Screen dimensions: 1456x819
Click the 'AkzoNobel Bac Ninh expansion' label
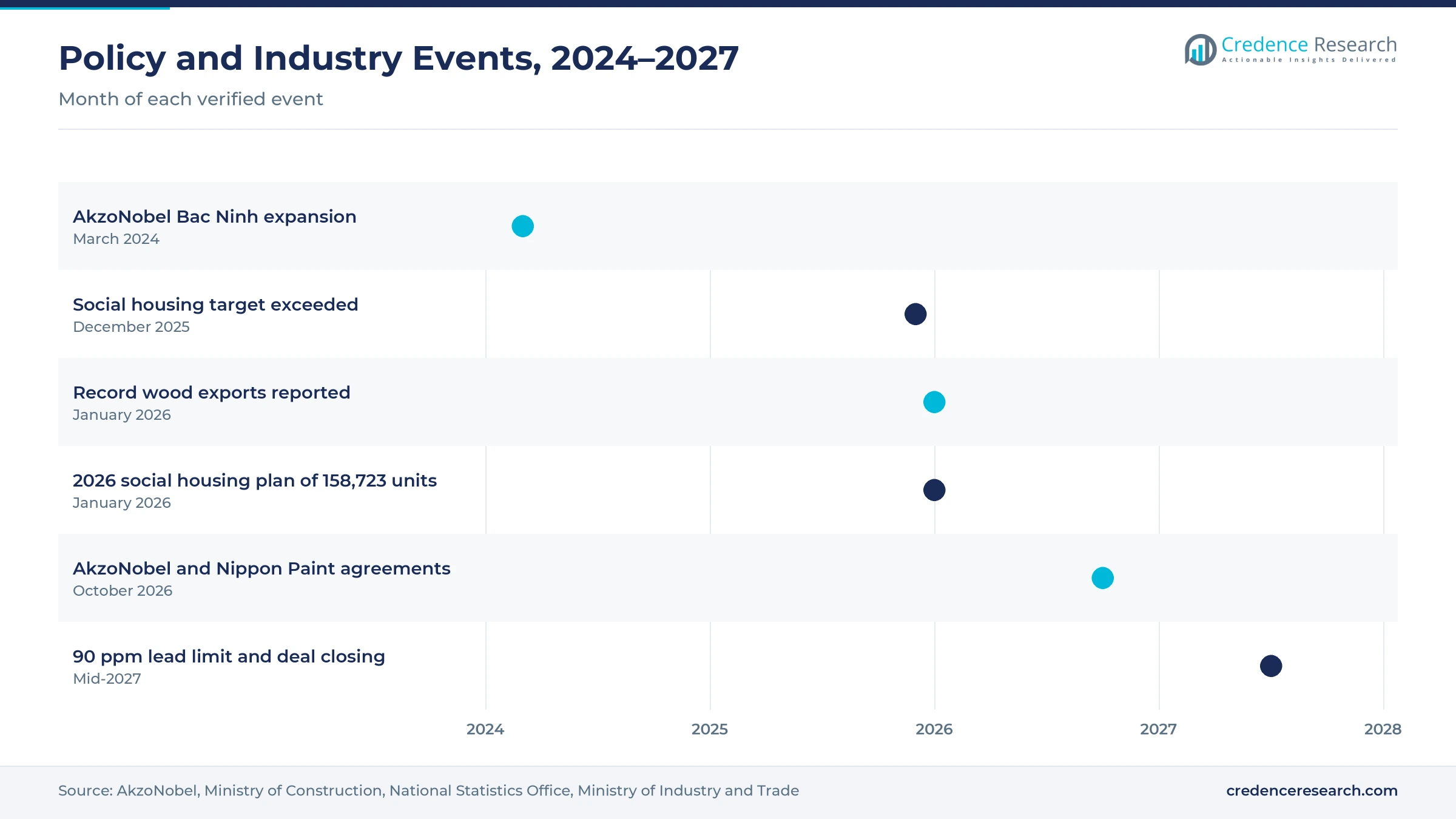pyautogui.click(x=215, y=217)
